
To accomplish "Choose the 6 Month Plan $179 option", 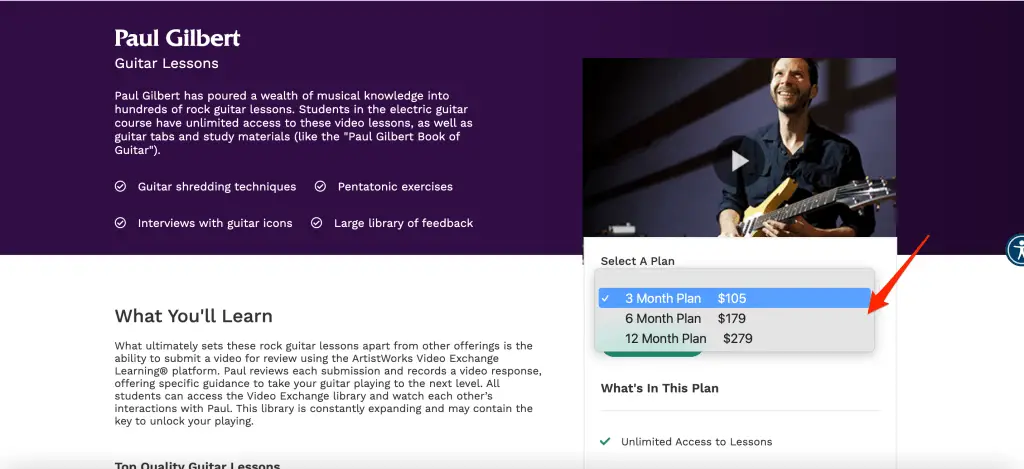I will (735, 319).
